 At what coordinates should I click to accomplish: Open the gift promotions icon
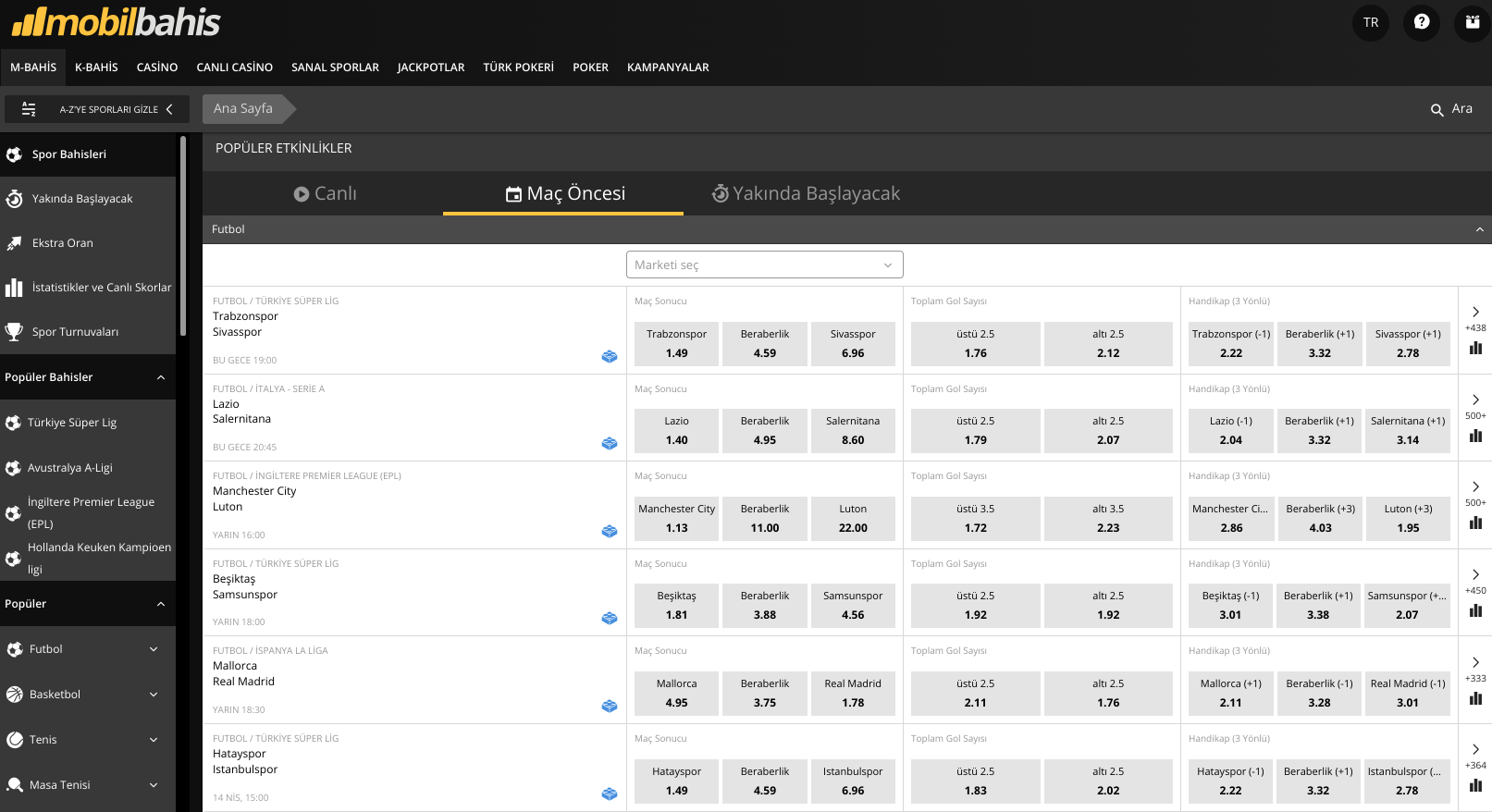[1472, 22]
